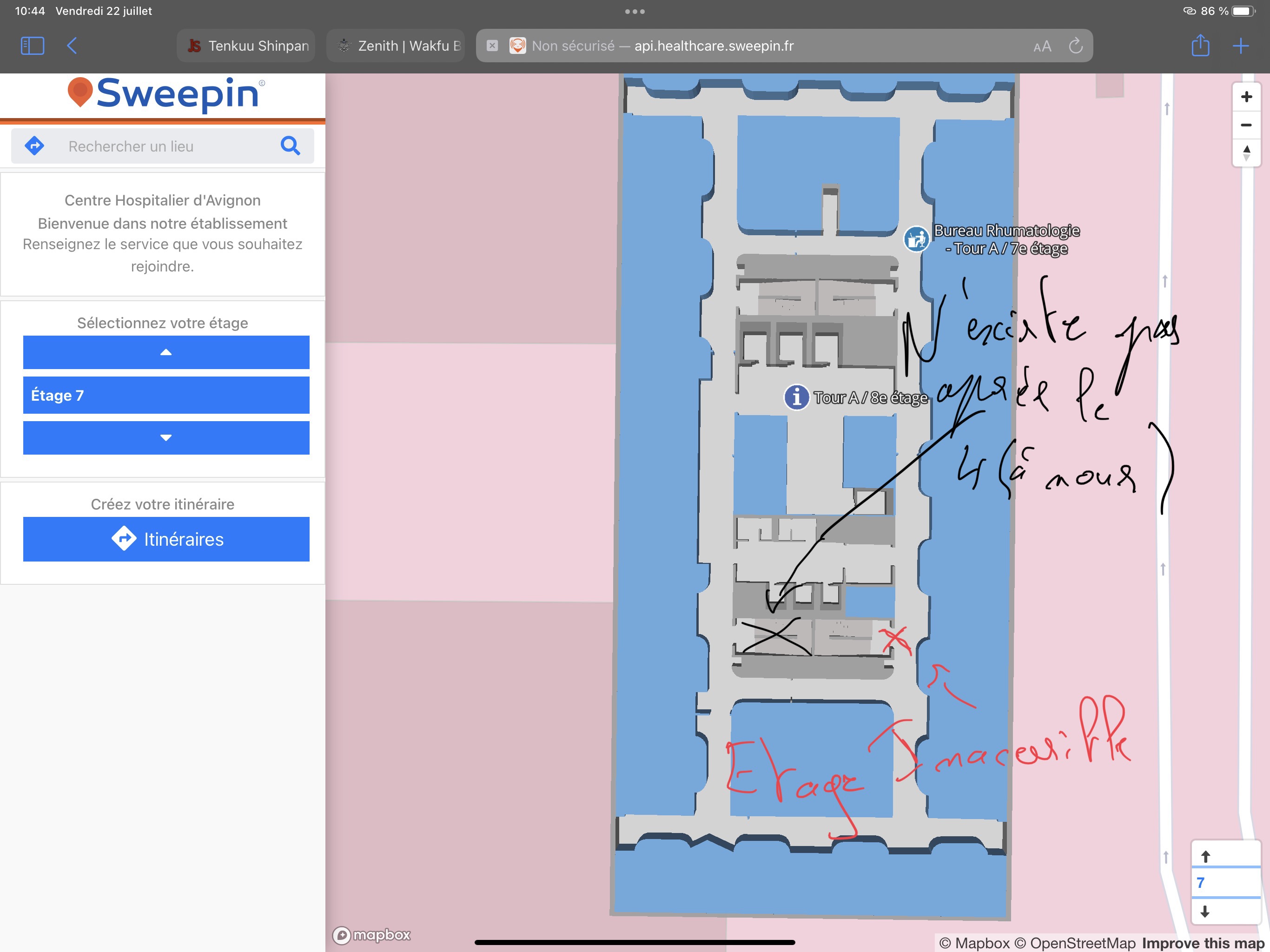The image size is (1270, 952).
Task: Click the search magnifier icon
Action: tap(291, 146)
